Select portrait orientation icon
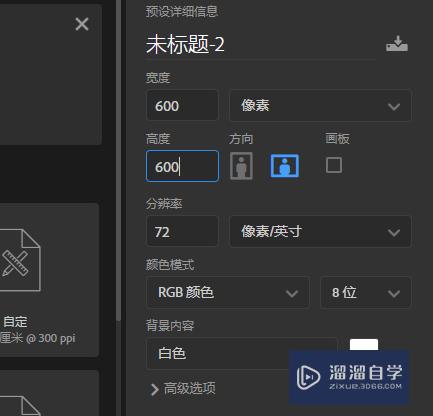The width and height of the screenshot is (433, 416). (x=241, y=166)
